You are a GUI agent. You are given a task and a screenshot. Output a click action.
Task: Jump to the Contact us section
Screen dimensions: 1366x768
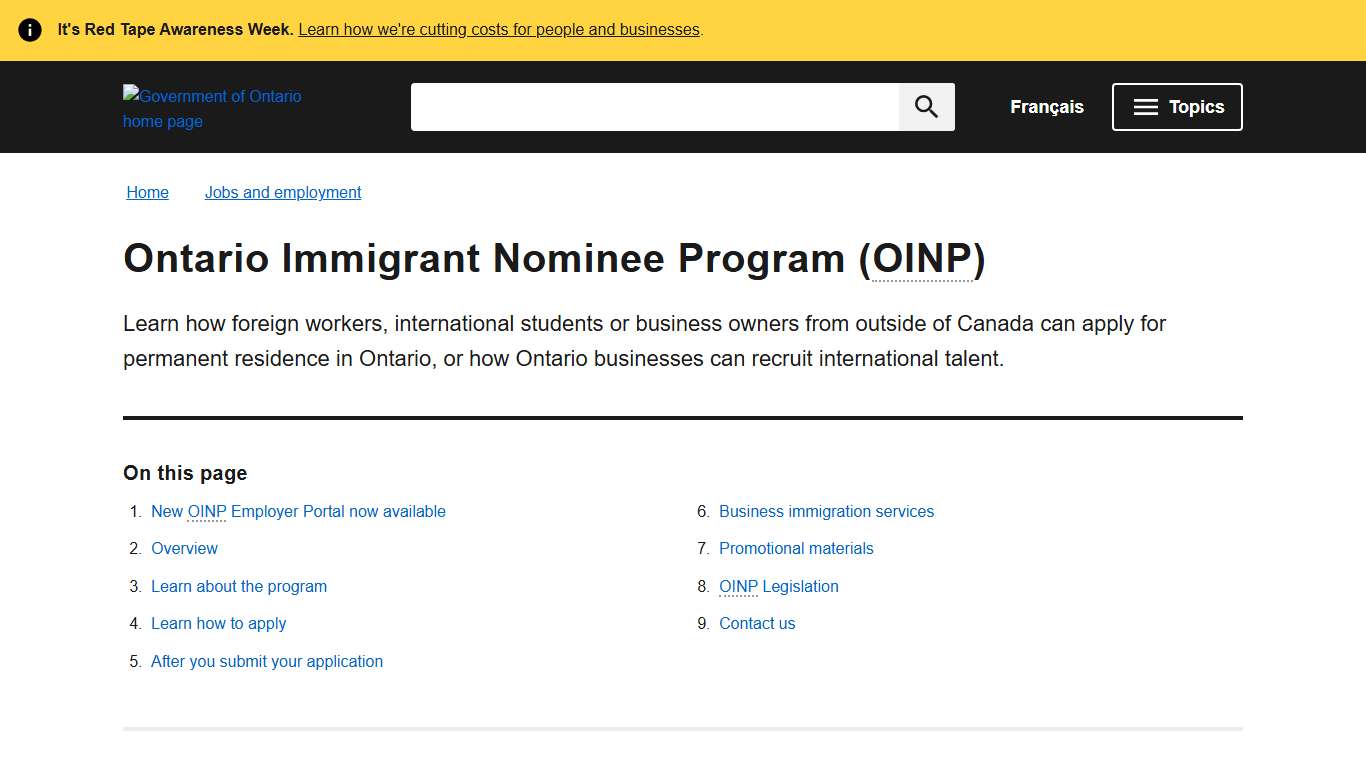click(x=757, y=623)
